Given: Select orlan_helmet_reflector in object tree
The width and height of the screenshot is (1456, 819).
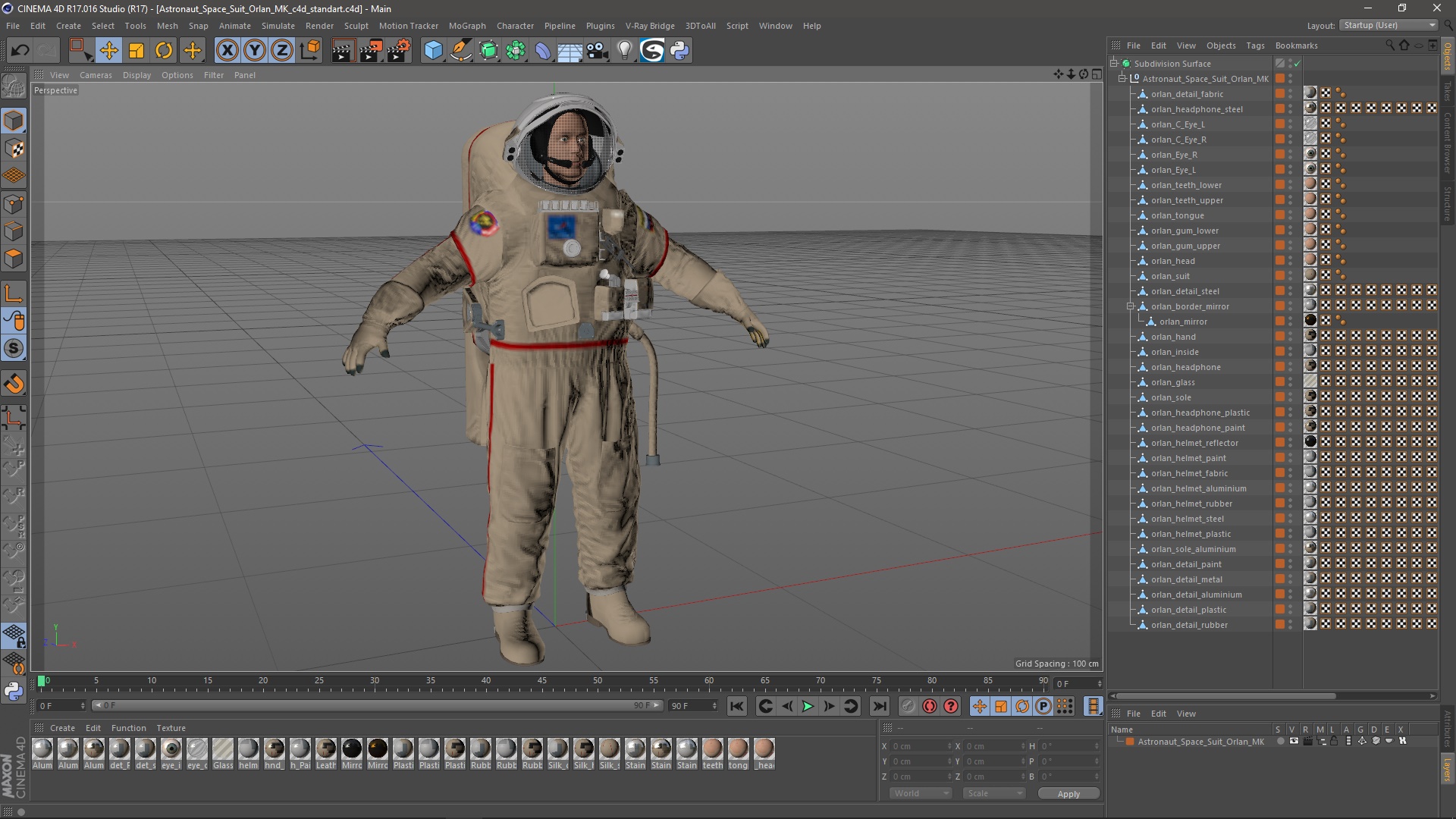Looking at the screenshot, I should point(1194,443).
